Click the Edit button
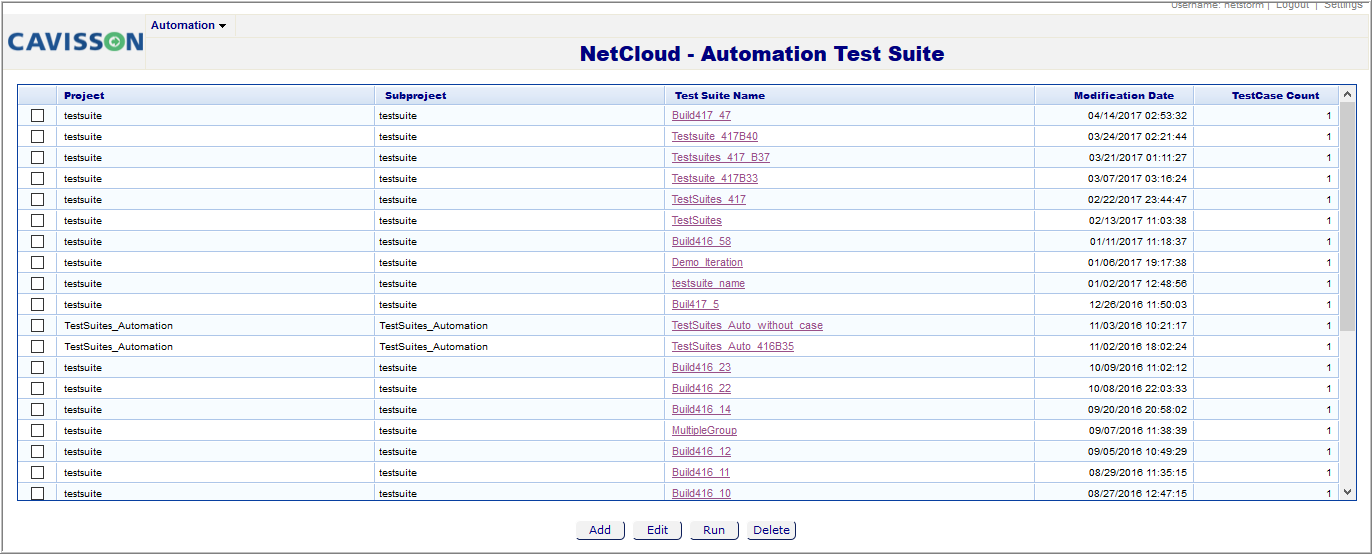This screenshot has height=554, width=1372. click(x=657, y=530)
